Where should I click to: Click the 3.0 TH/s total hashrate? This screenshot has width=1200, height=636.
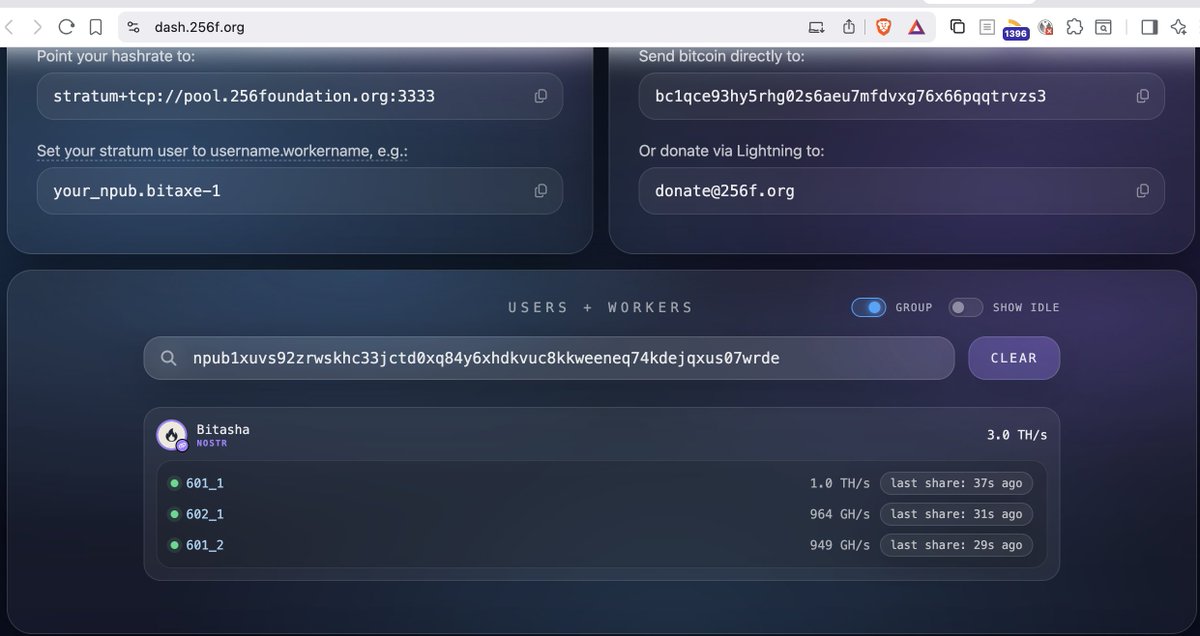click(x=1017, y=435)
